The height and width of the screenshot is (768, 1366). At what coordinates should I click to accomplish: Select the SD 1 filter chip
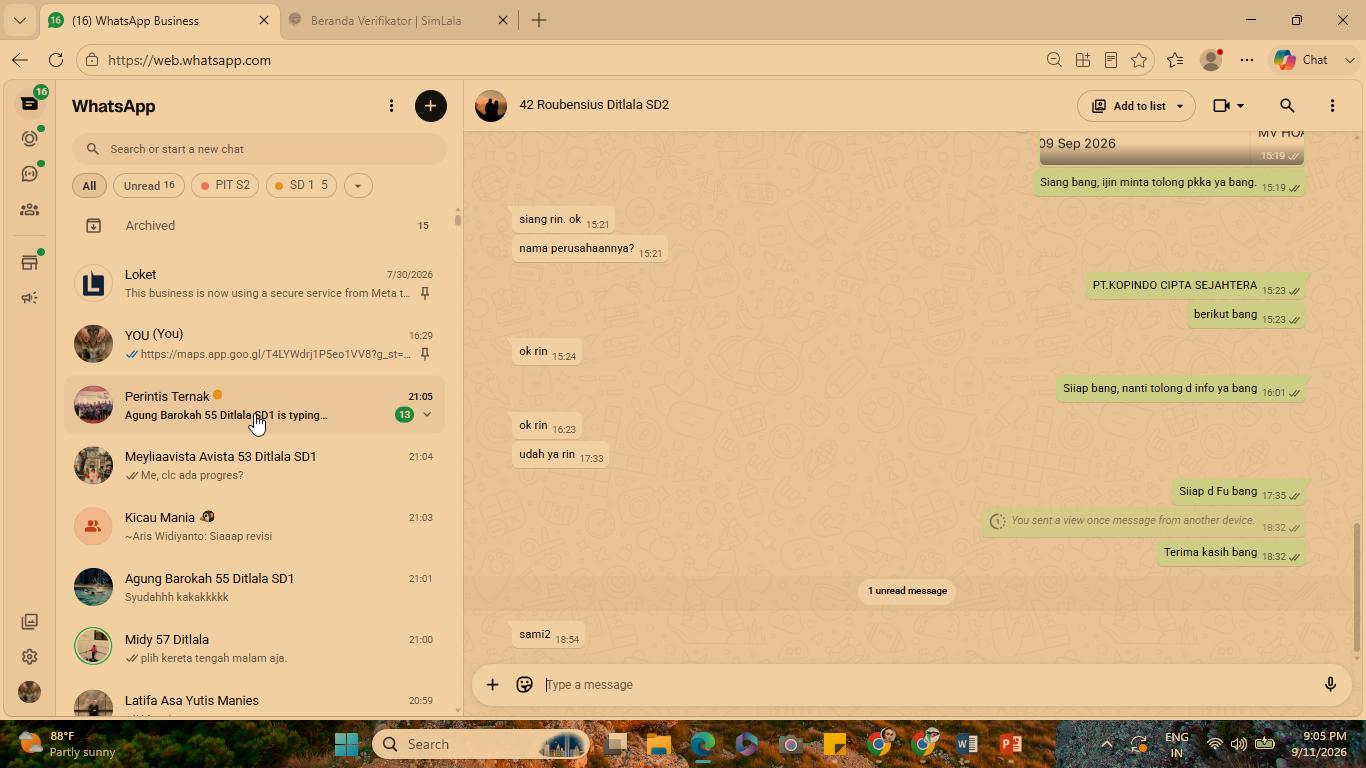pyautogui.click(x=301, y=185)
